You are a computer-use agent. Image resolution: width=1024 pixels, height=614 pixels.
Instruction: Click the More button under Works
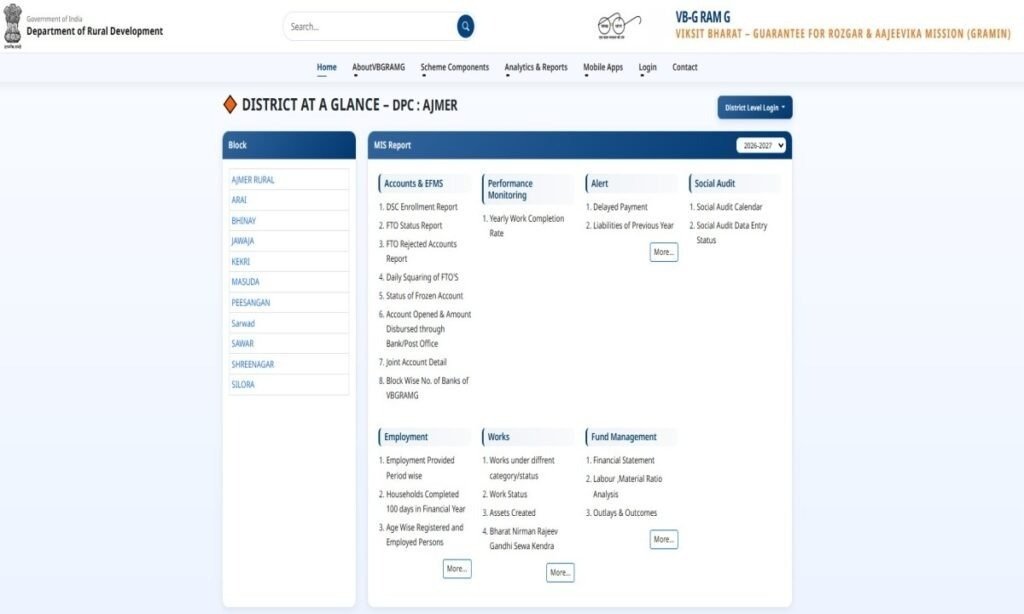pyautogui.click(x=560, y=573)
